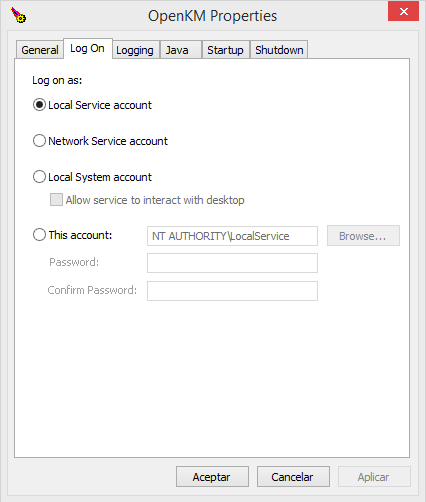Click the Confirm Password field
426x502 pixels.
click(x=232, y=291)
